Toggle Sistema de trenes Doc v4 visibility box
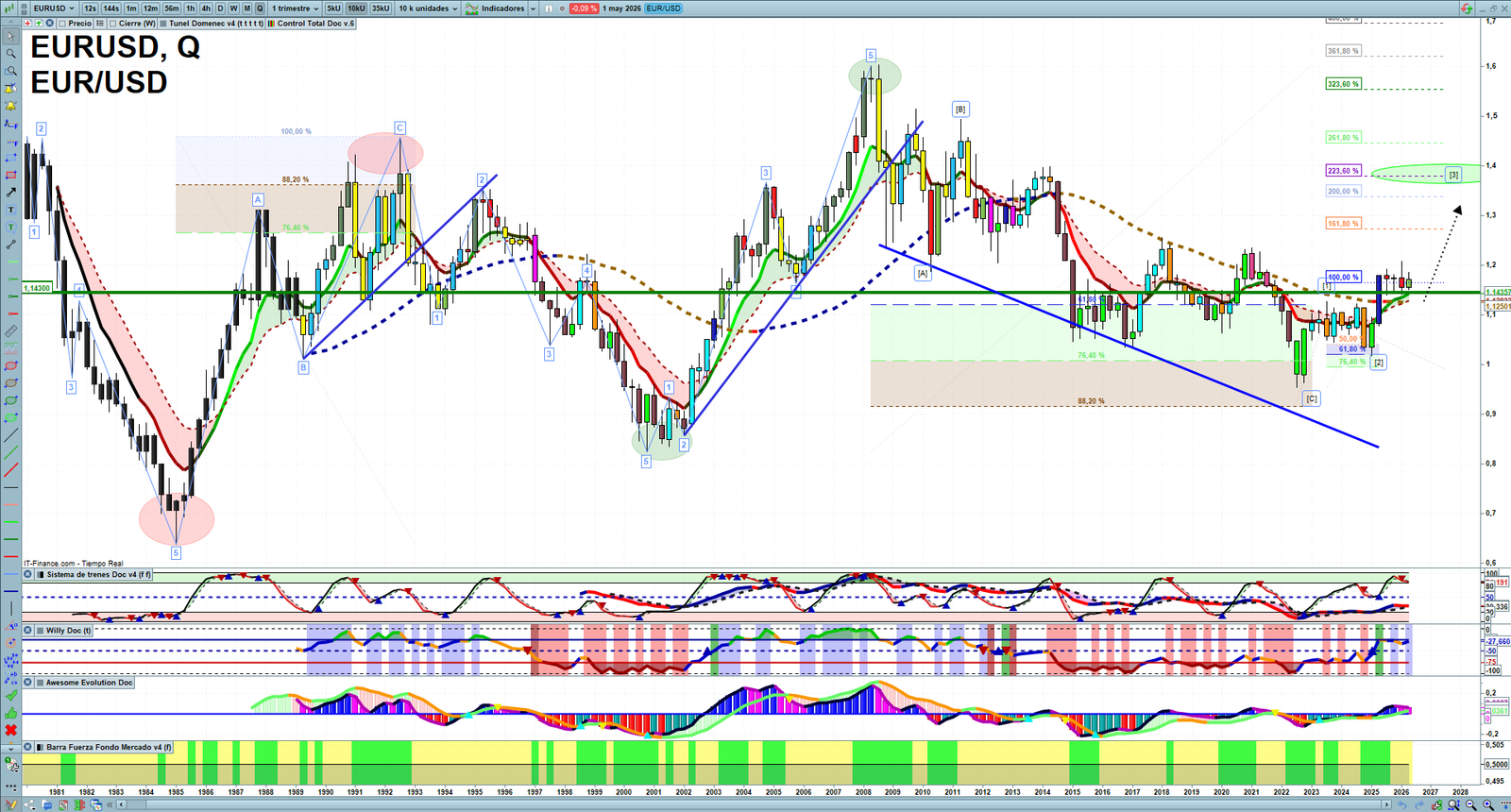The width and height of the screenshot is (1511, 812). pyautogui.click(x=41, y=574)
